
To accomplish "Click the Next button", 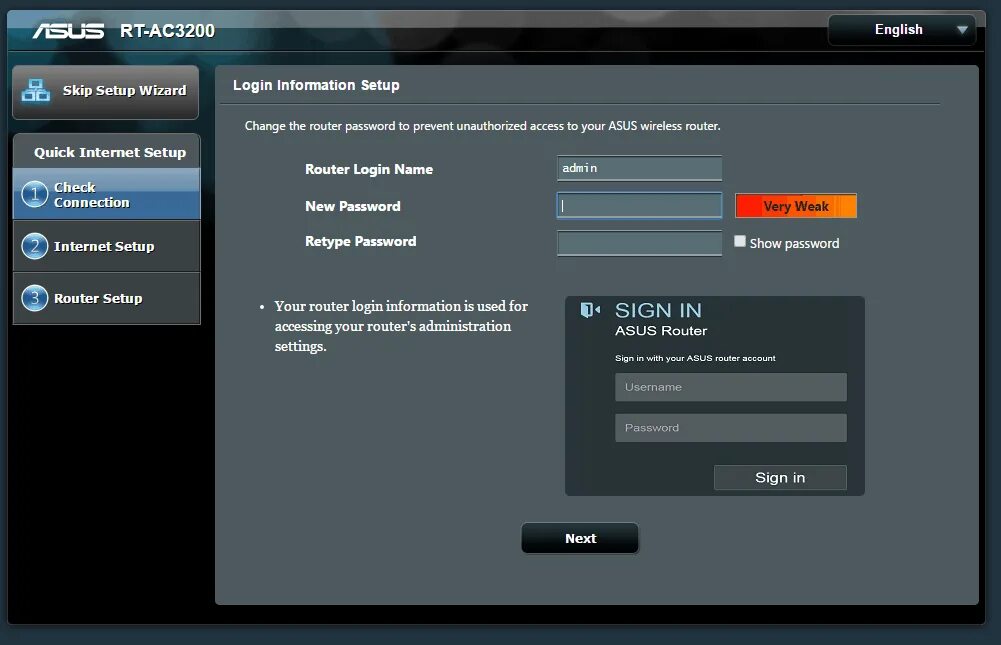I will coord(580,538).
